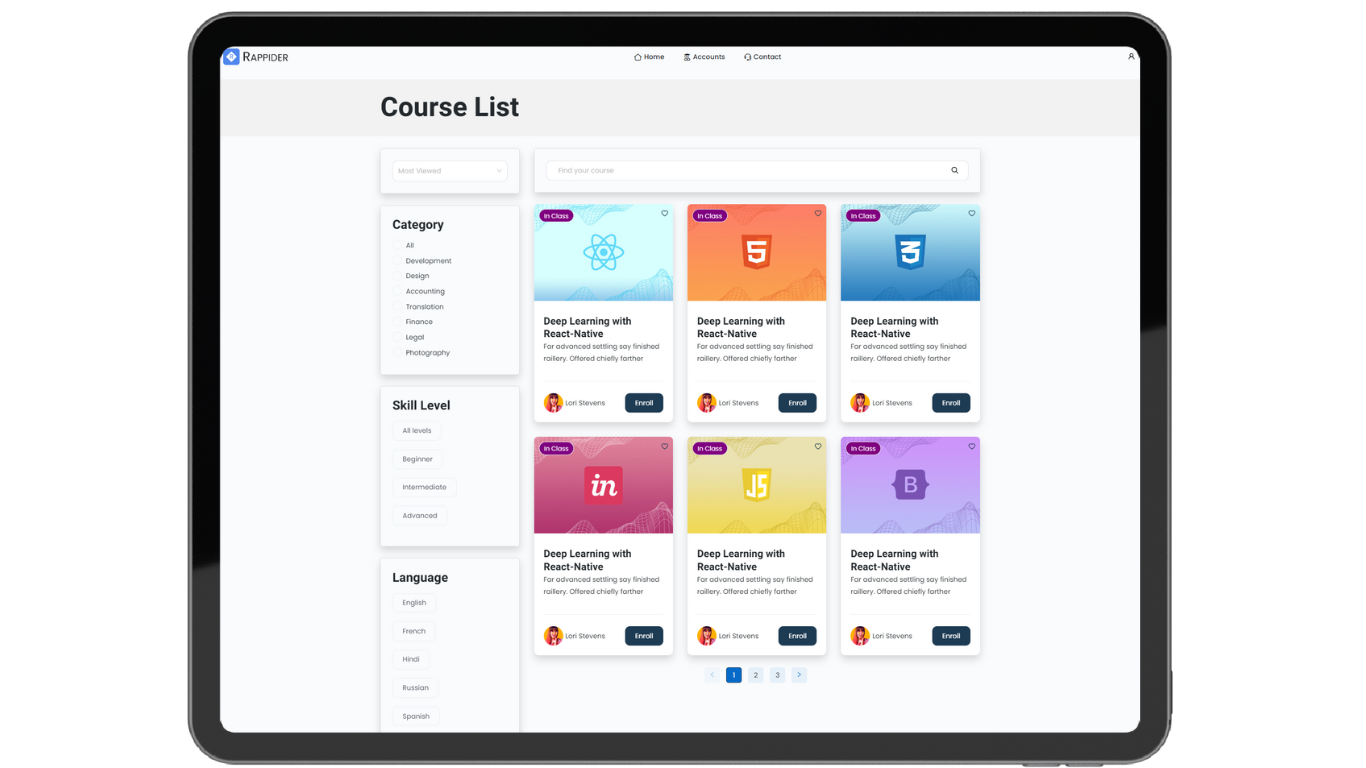Click Lori Stevens avatar on JS card
This screenshot has height=768, width=1366.
coord(707,636)
